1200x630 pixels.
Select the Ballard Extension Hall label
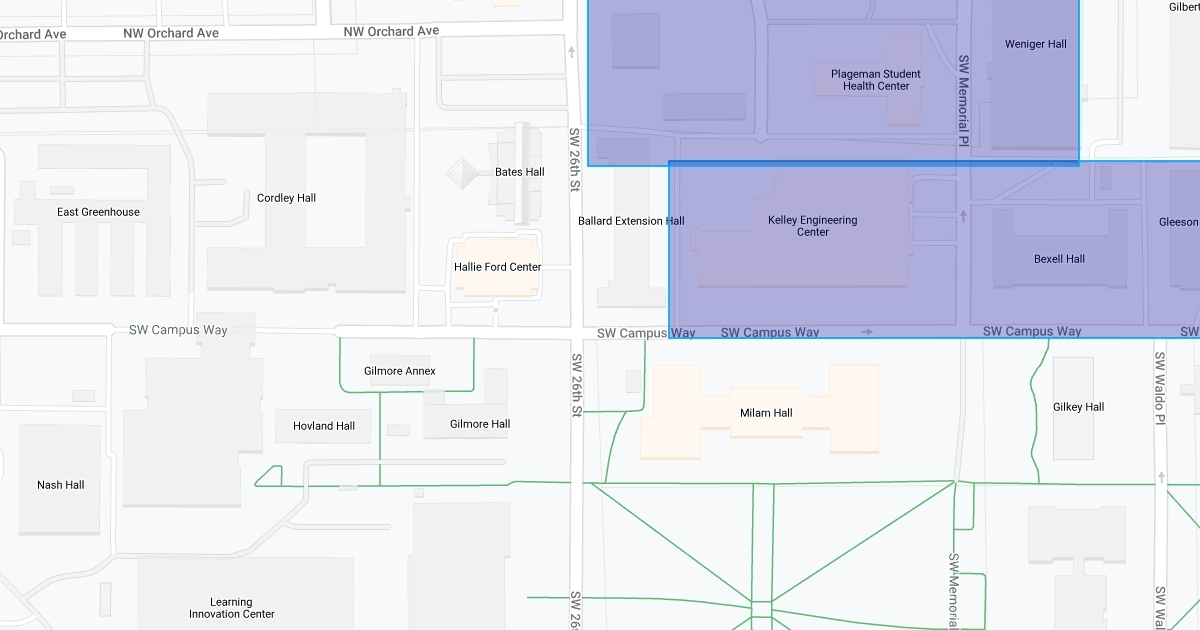[631, 221]
